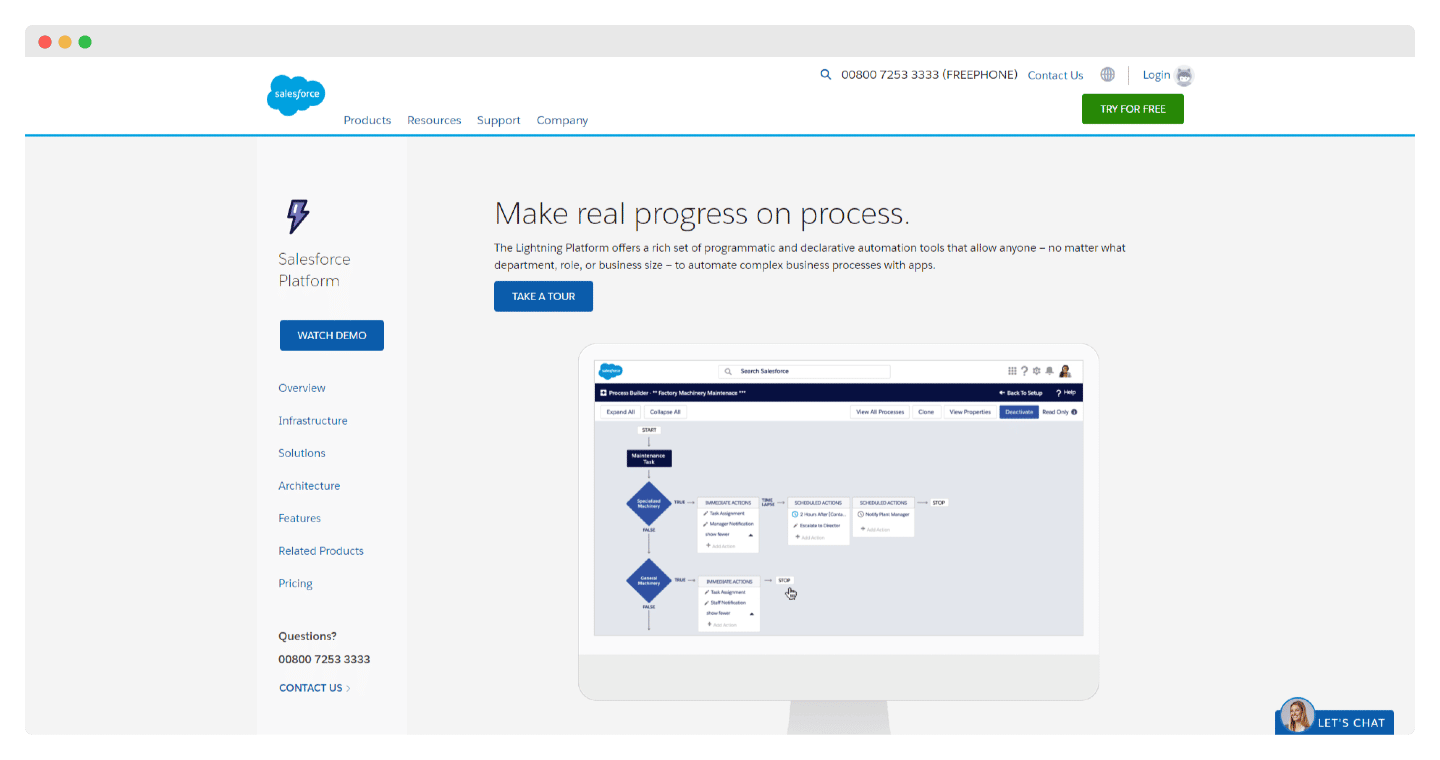Click the Login link

[x=1156, y=75]
